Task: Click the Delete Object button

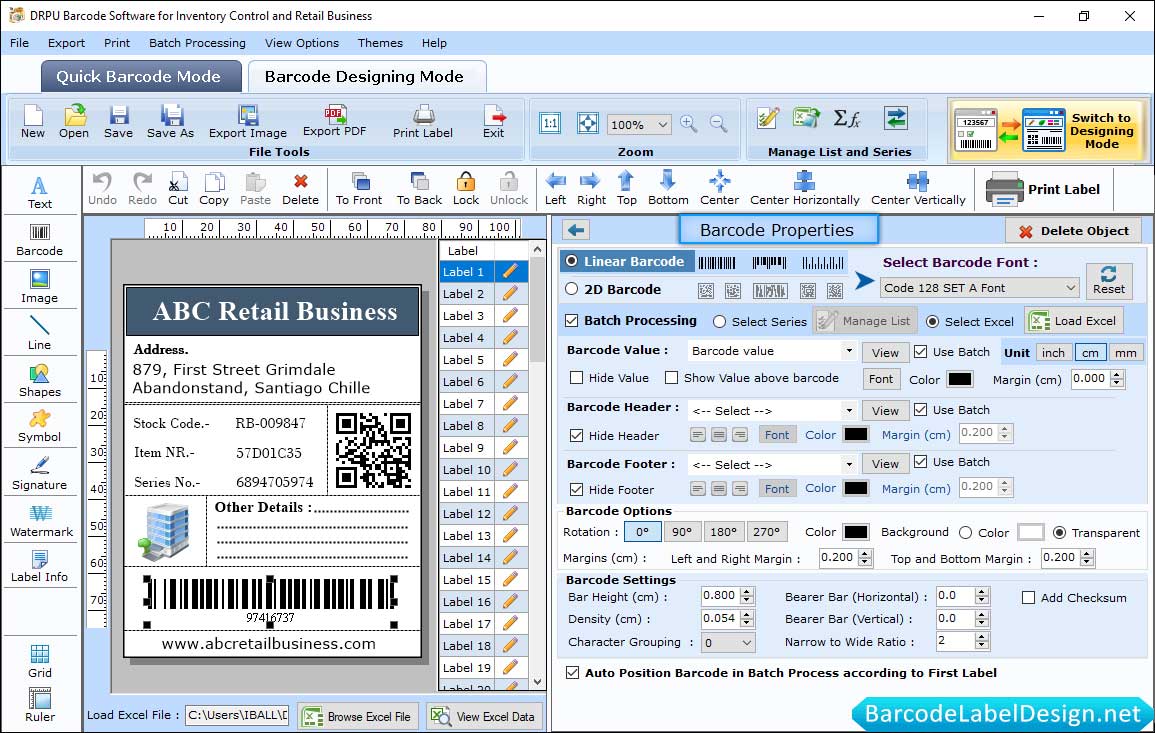Action: click(x=1073, y=231)
